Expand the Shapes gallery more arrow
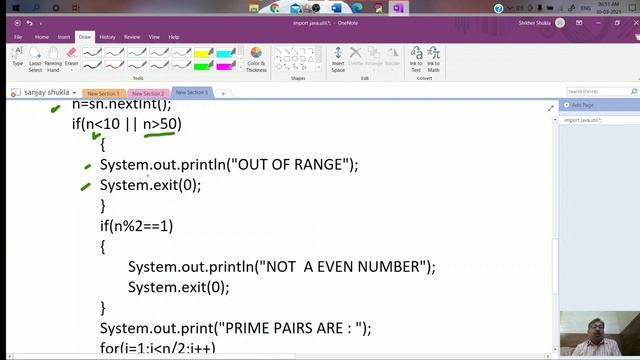The width and height of the screenshot is (640, 360). click(x=318, y=68)
